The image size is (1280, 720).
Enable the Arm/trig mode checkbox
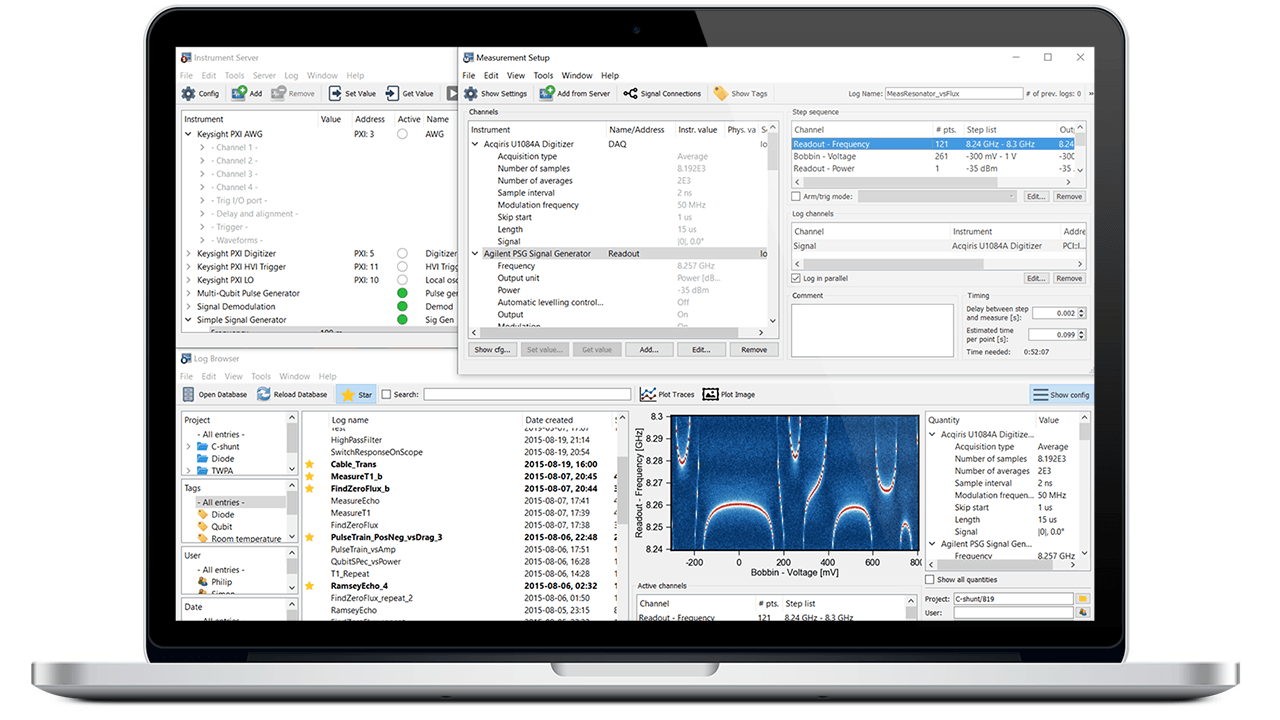(796, 197)
